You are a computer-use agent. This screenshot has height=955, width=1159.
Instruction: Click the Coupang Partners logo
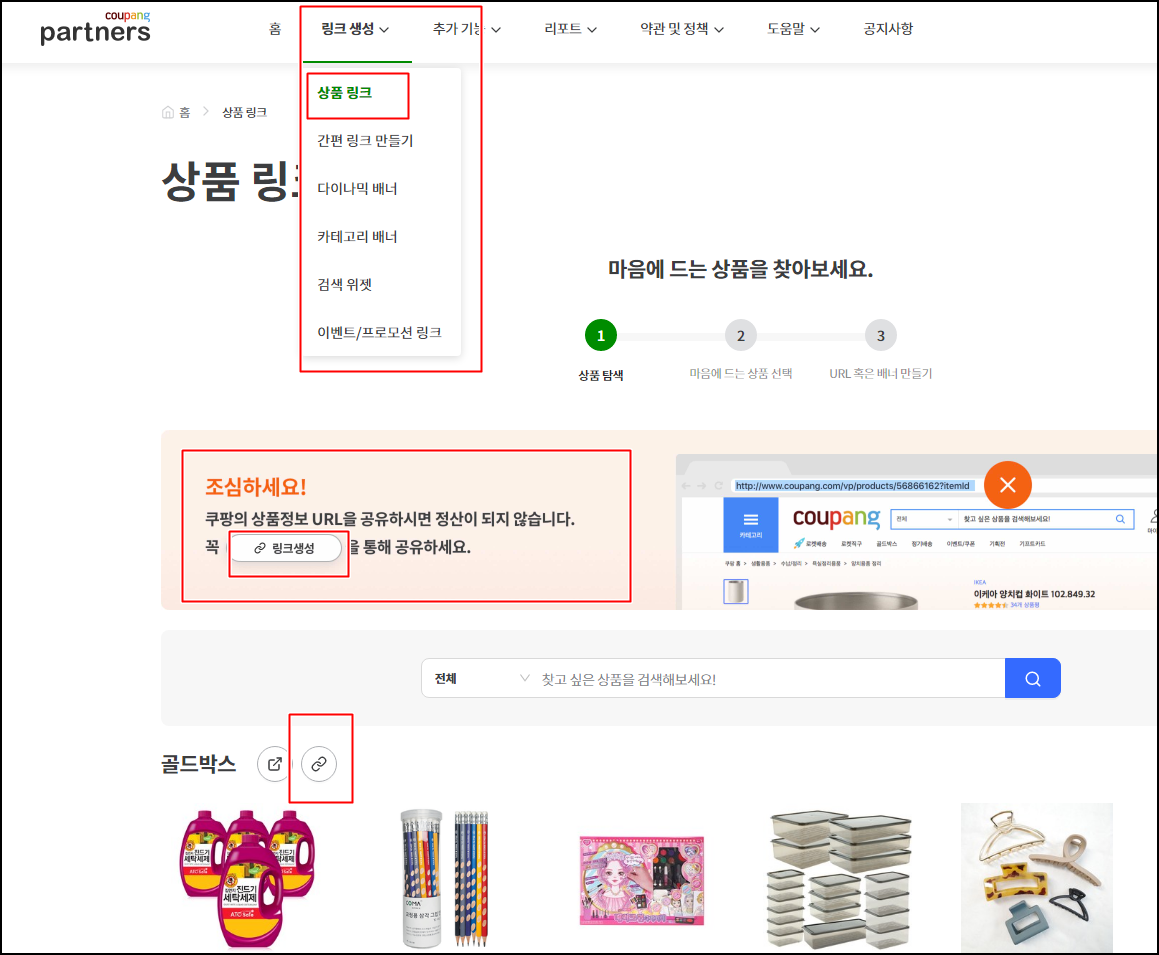click(95, 28)
